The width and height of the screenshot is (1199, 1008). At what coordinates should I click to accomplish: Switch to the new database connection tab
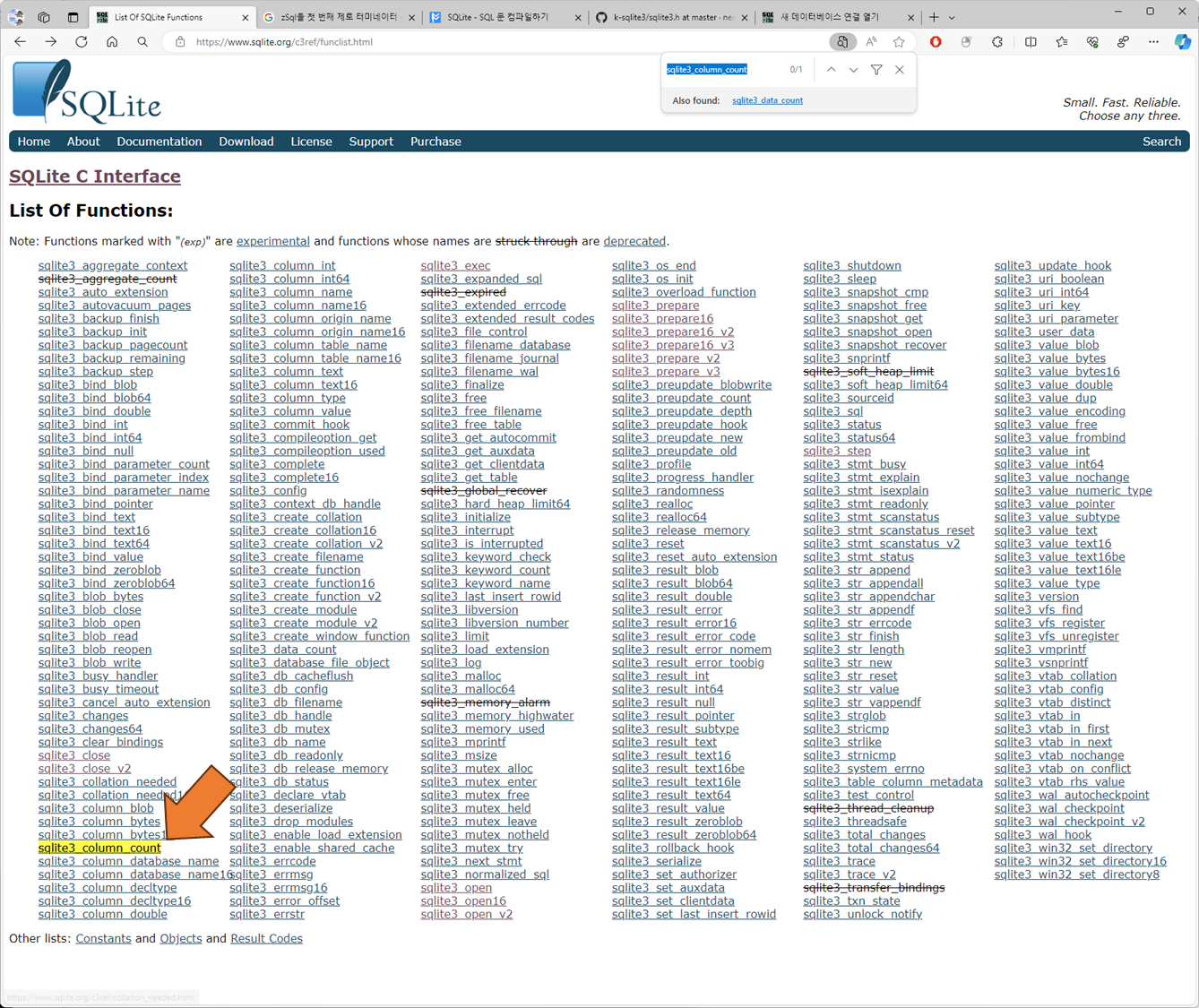coord(837,17)
